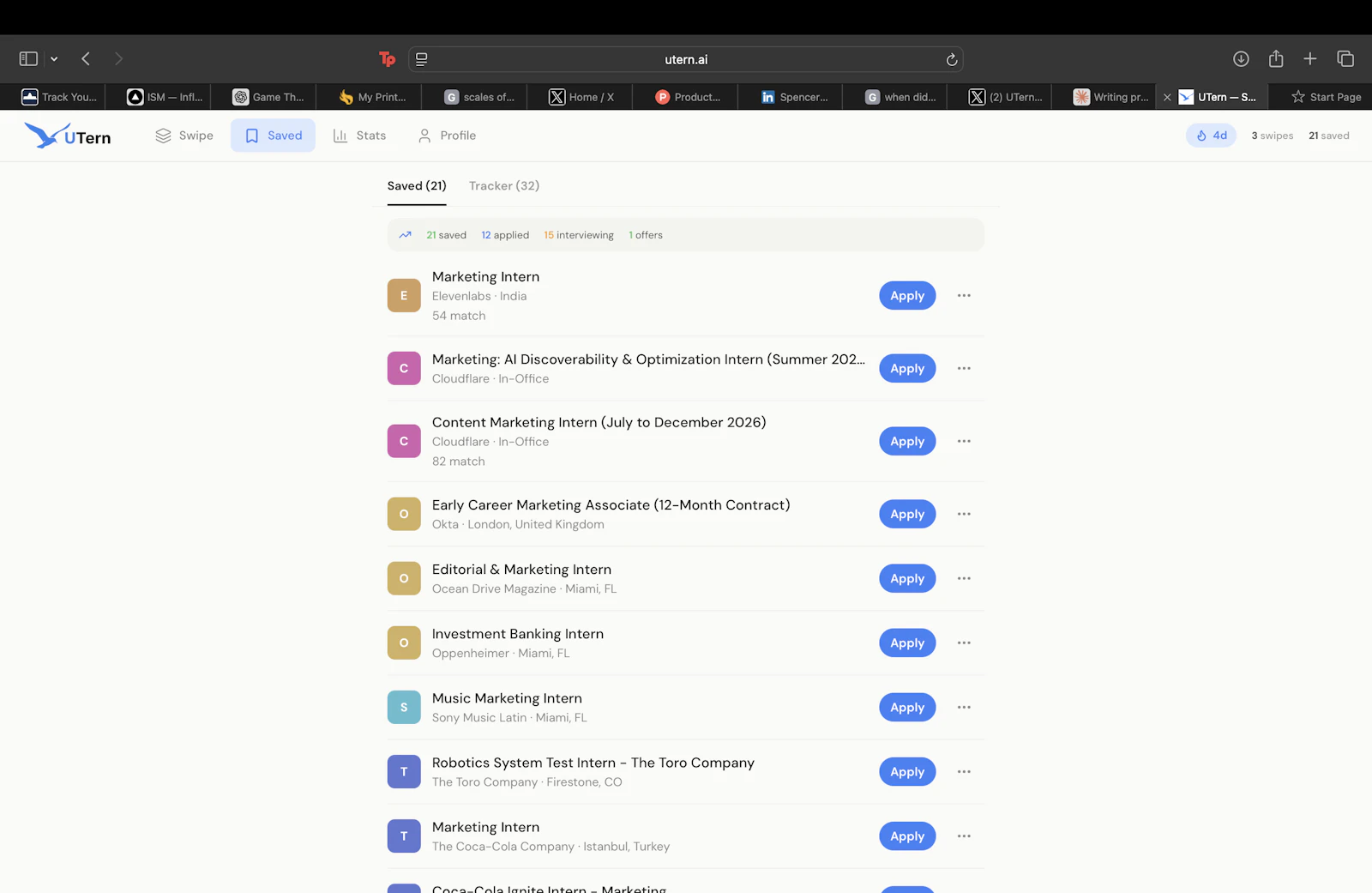
Task: Switch to the Tracker (32) tab
Action: tap(504, 186)
